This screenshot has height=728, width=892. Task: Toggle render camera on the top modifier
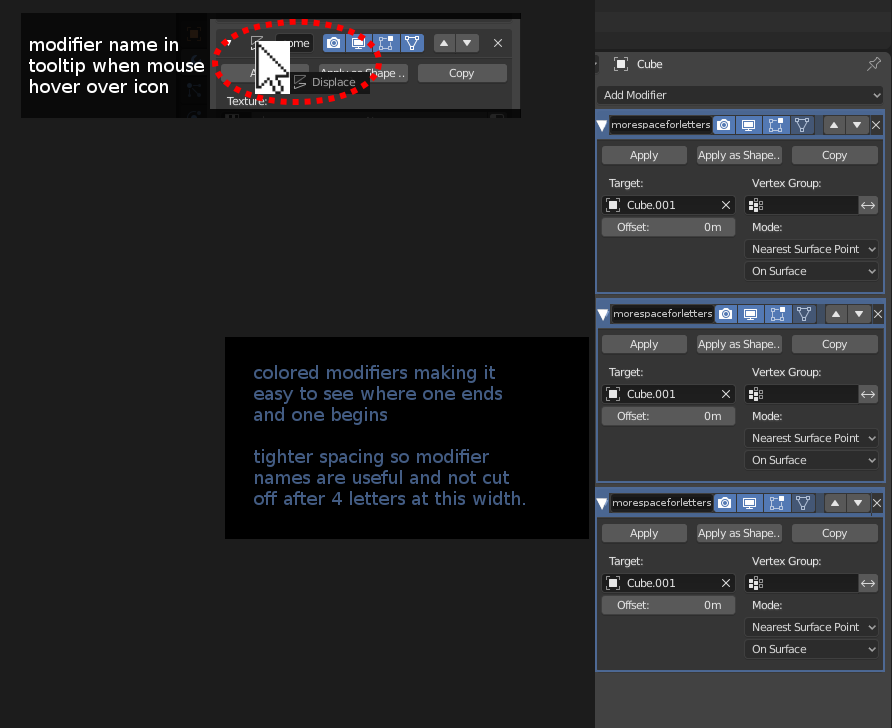pos(724,125)
